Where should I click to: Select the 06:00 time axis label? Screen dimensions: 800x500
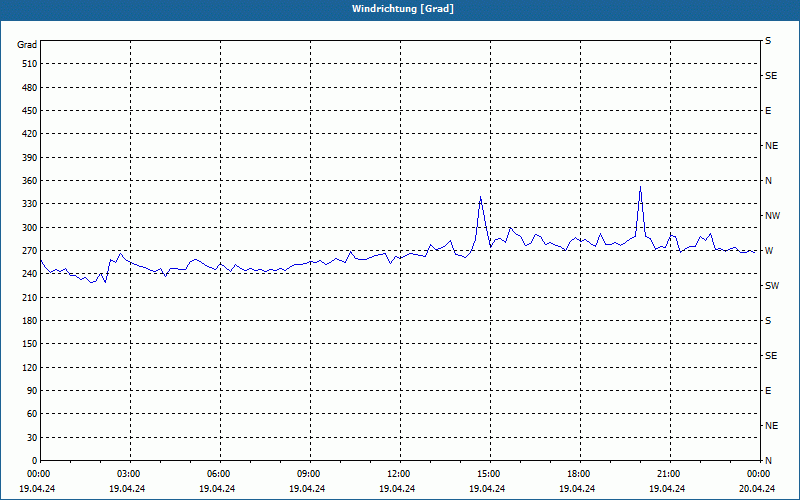coord(219,474)
